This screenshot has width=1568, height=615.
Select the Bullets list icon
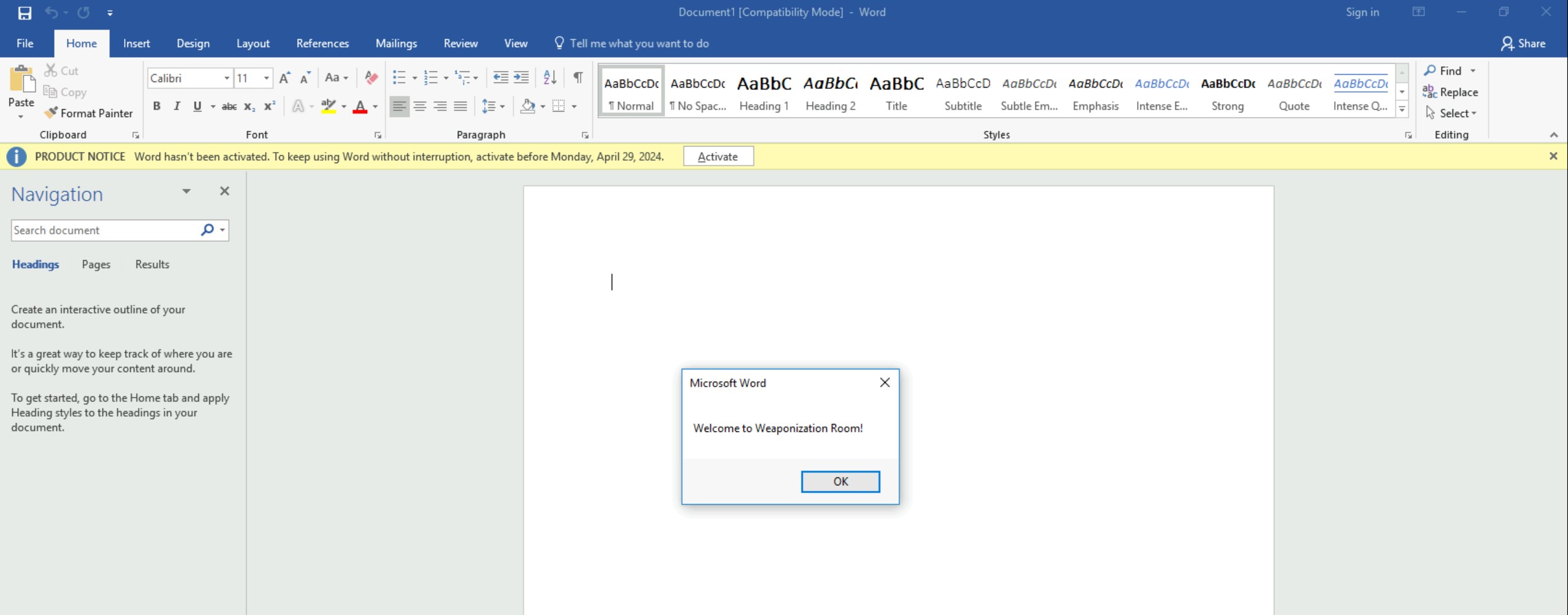tap(399, 78)
